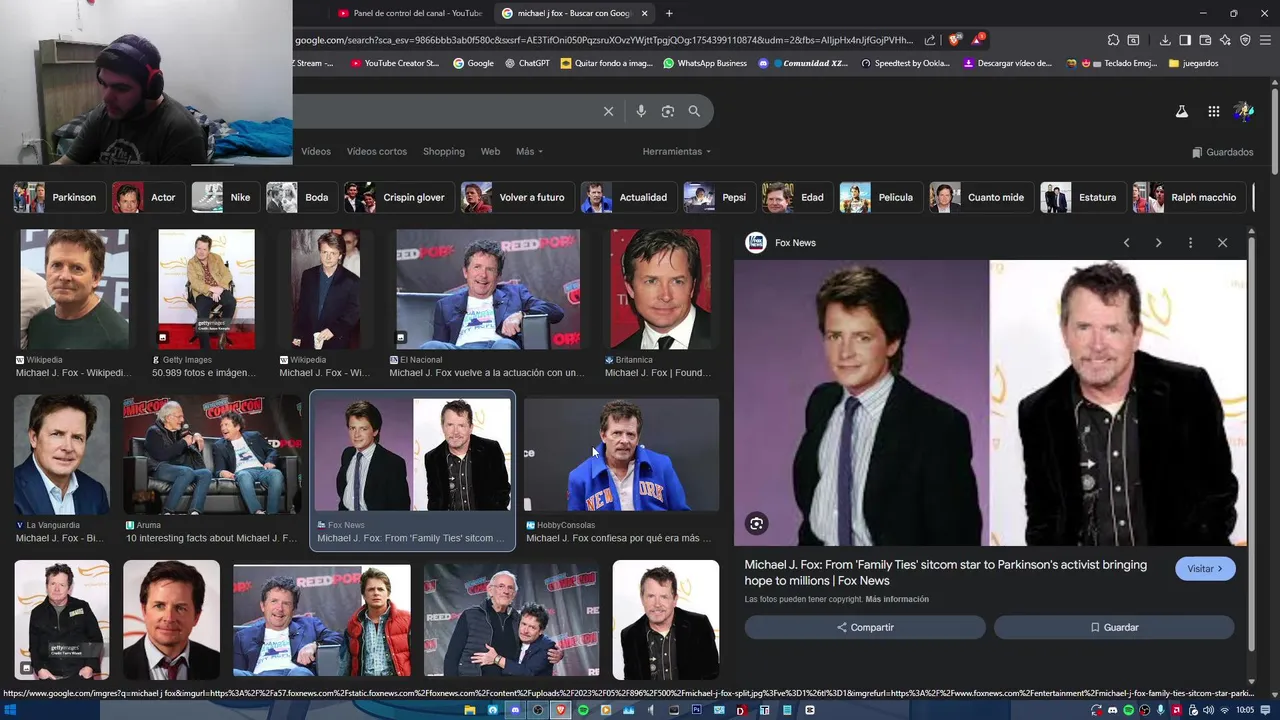Image resolution: width=1280 pixels, height=720 pixels.
Task: Open a new browser tab
Action: coord(669,13)
